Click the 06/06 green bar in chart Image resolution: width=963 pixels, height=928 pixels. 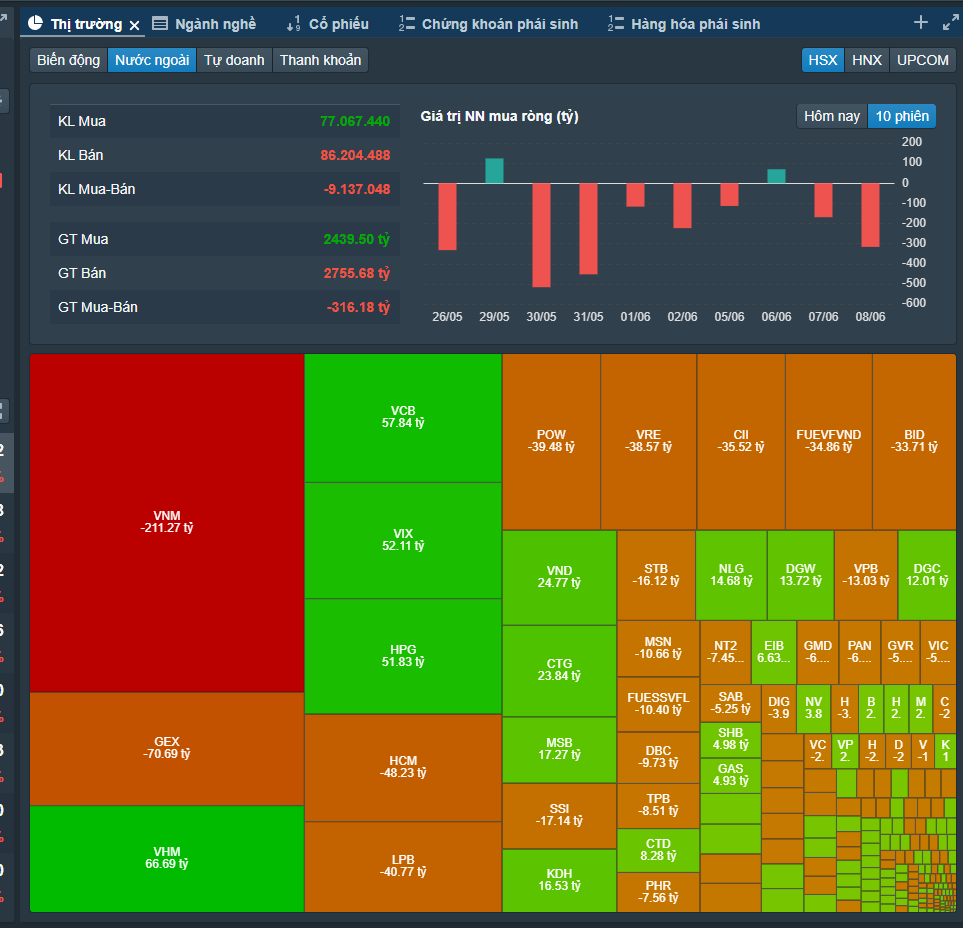coord(776,176)
